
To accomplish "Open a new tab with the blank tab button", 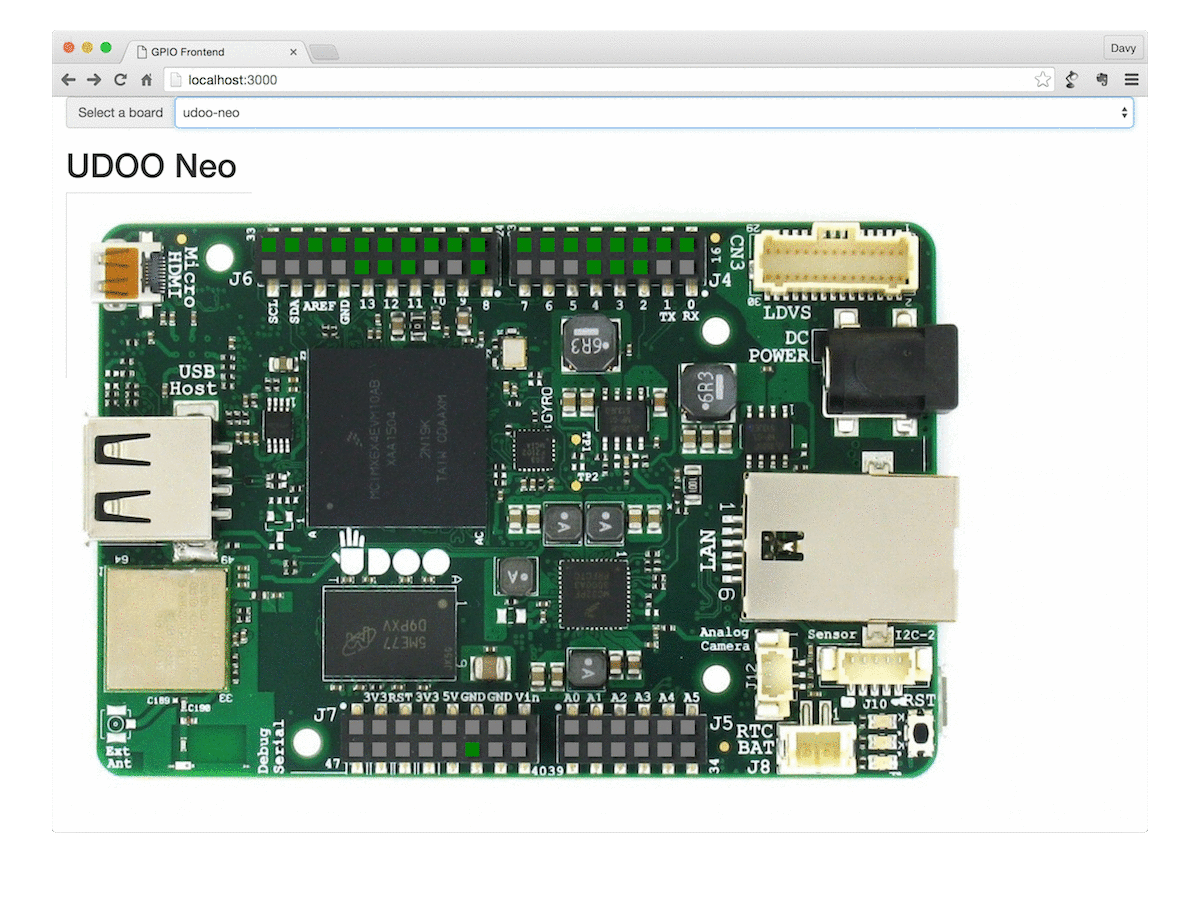I will (x=324, y=52).
